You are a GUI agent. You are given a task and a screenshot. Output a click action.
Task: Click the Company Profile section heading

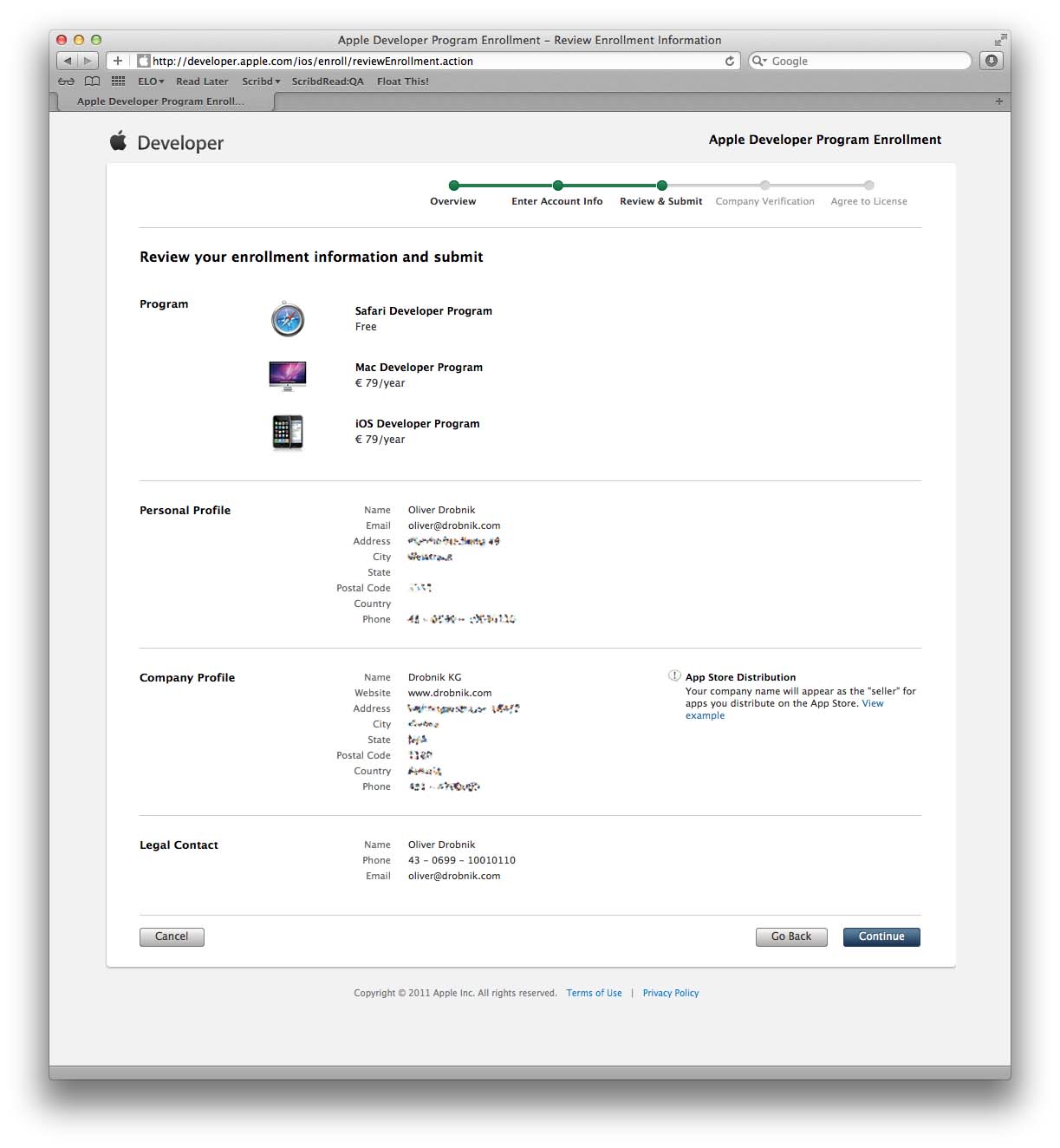tap(187, 677)
